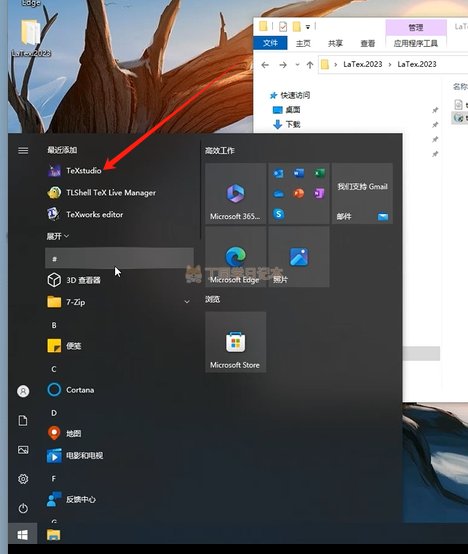The height and width of the screenshot is (554, 468).
Task: Open the hamburger menu in Start
Action: [23, 151]
